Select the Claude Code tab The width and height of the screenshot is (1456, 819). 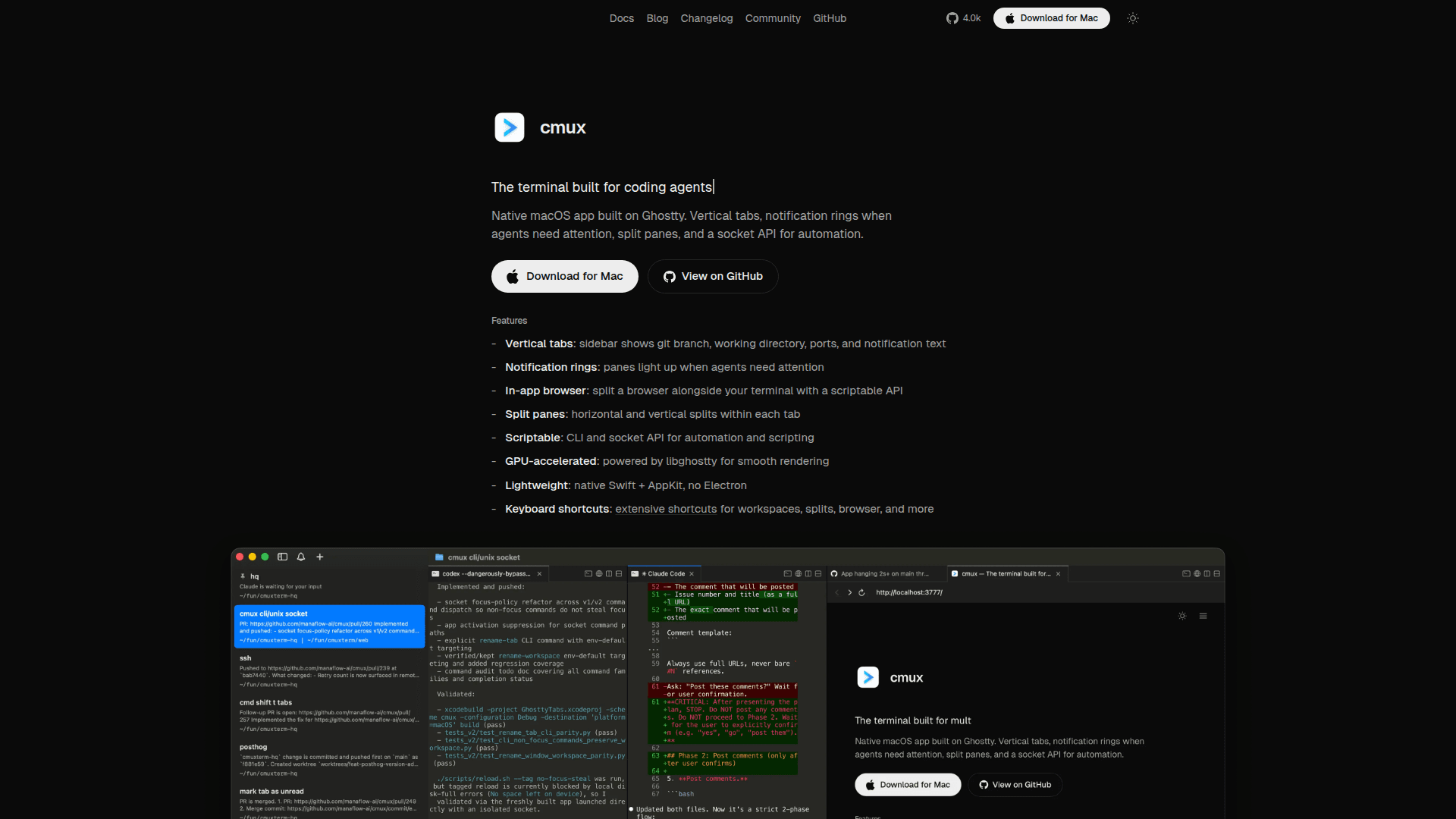point(665,574)
